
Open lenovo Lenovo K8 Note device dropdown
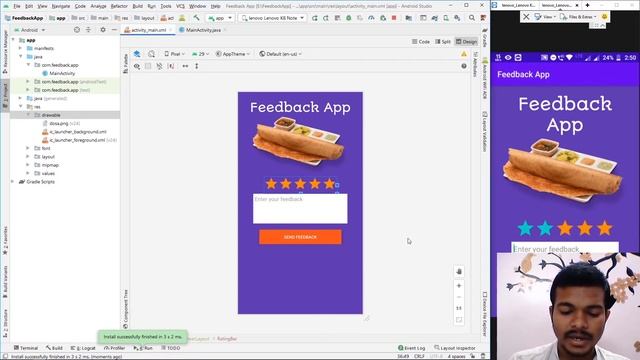coord(272,18)
